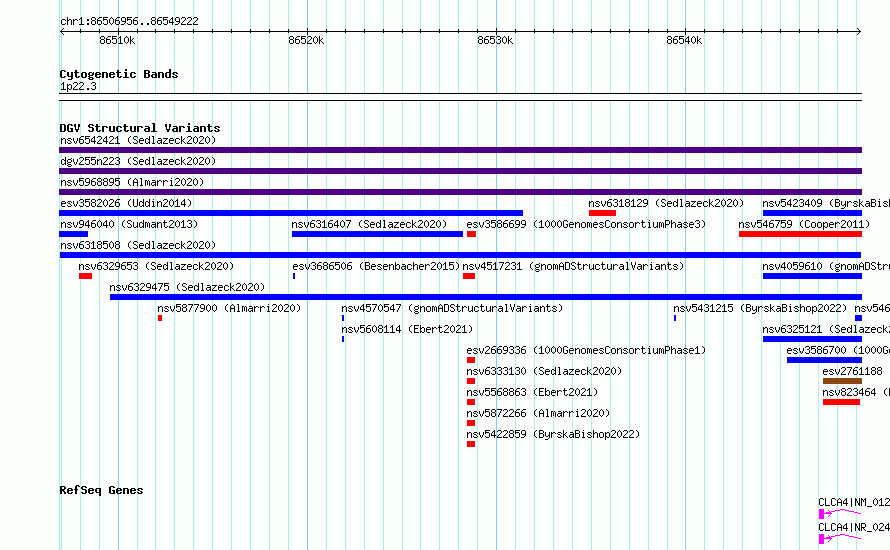This screenshot has height=550, width=890.
Task: Click the RefSeq Genes track title
Action: pyautogui.click(x=101, y=490)
